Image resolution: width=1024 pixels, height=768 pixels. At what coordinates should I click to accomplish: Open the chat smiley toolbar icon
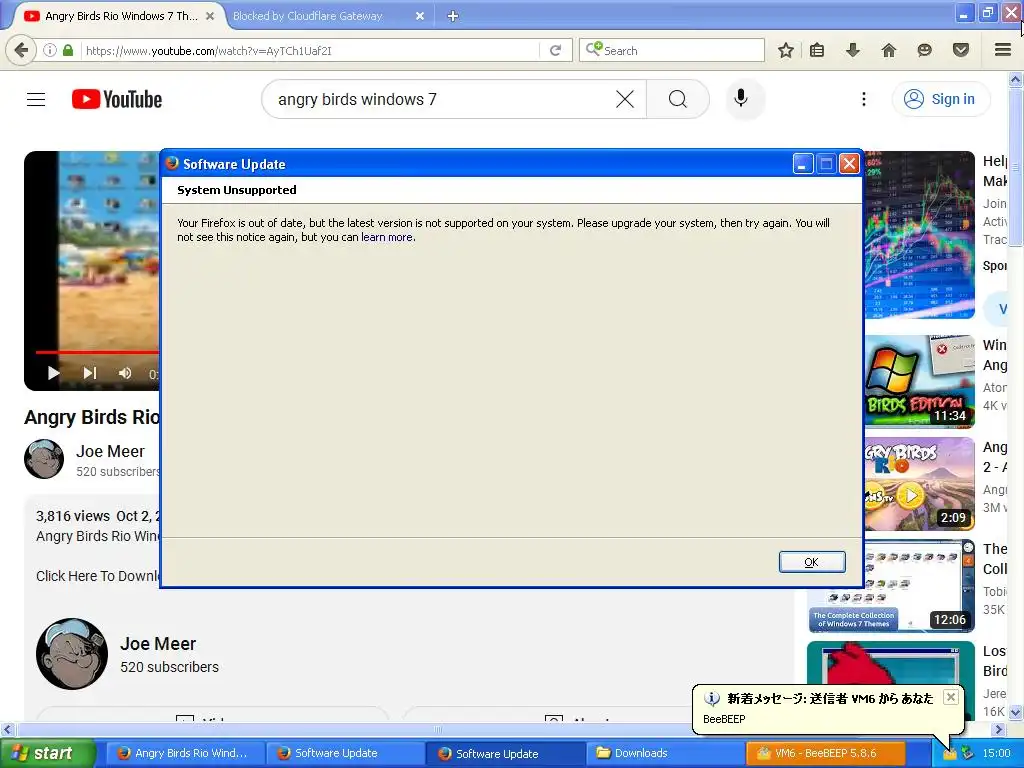pos(924,50)
